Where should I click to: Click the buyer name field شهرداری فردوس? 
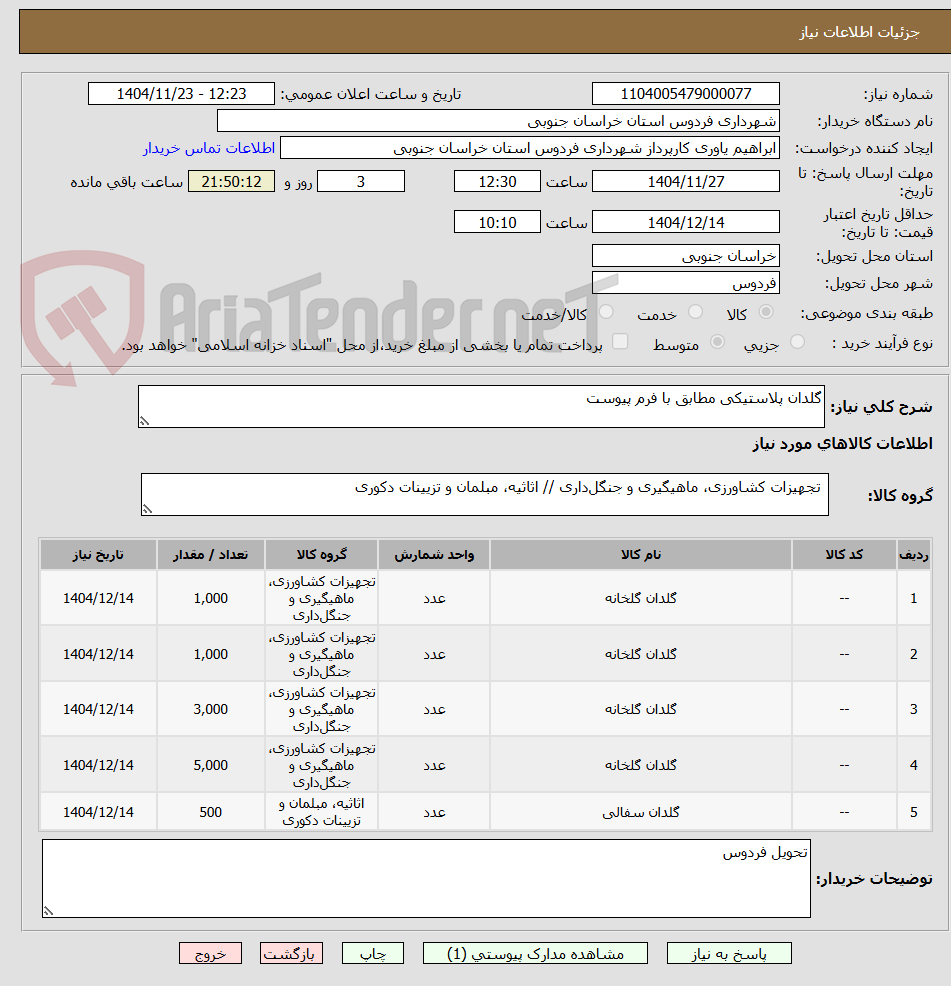pos(498,121)
